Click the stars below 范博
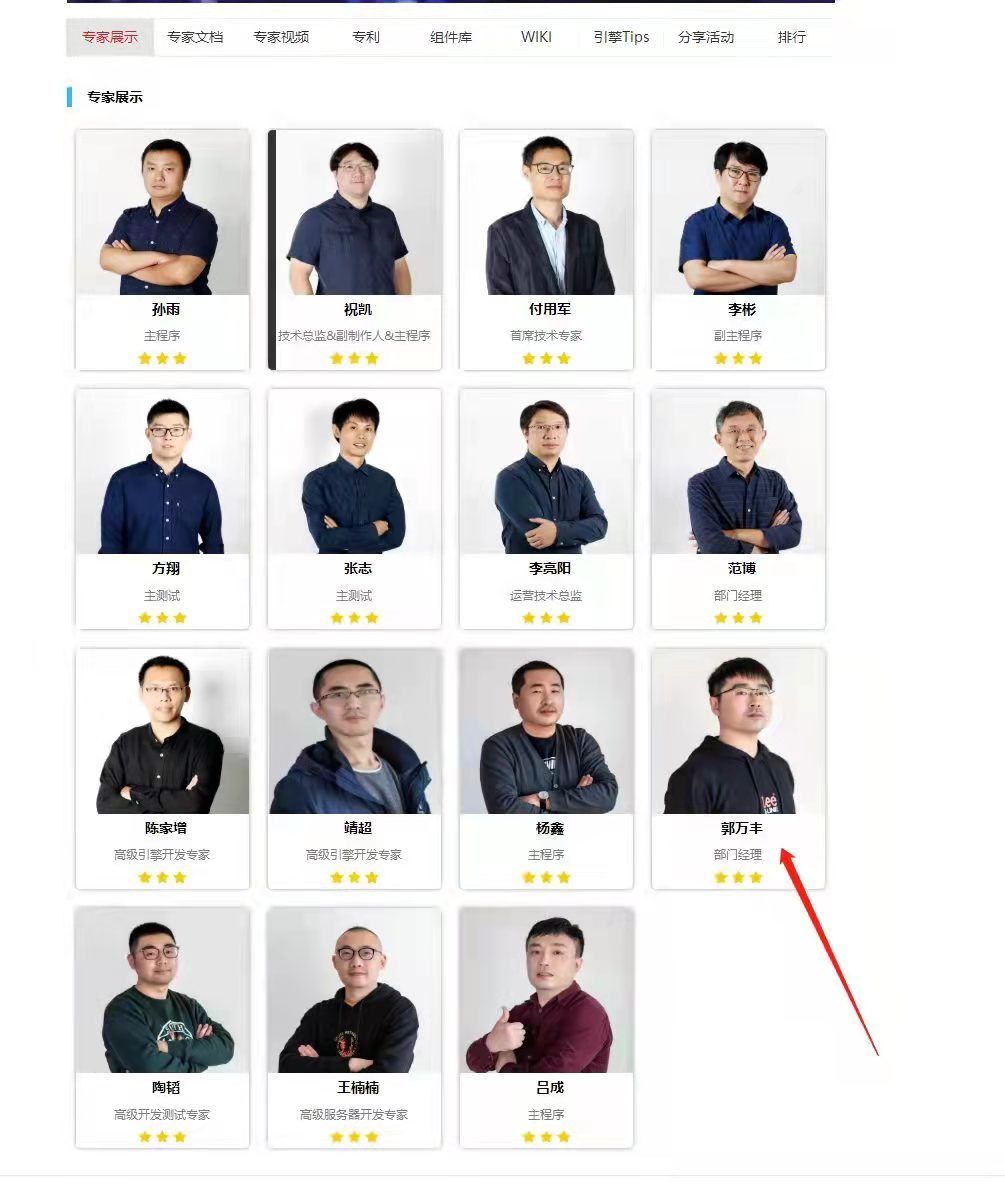The height and width of the screenshot is (1185, 1005). click(738, 618)
